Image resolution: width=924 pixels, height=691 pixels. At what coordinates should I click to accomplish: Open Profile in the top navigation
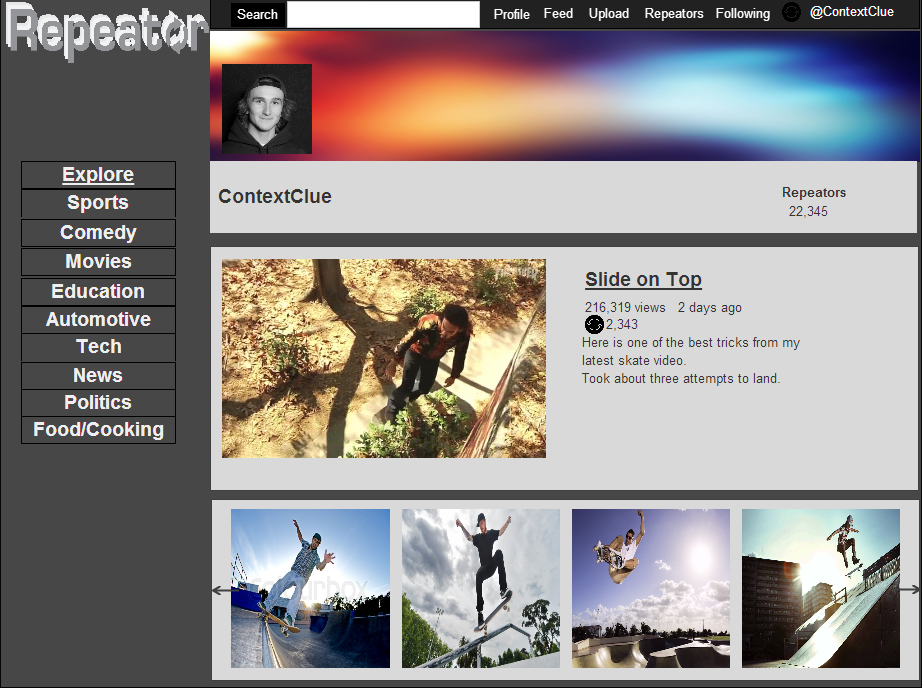[x=512, y=14]
